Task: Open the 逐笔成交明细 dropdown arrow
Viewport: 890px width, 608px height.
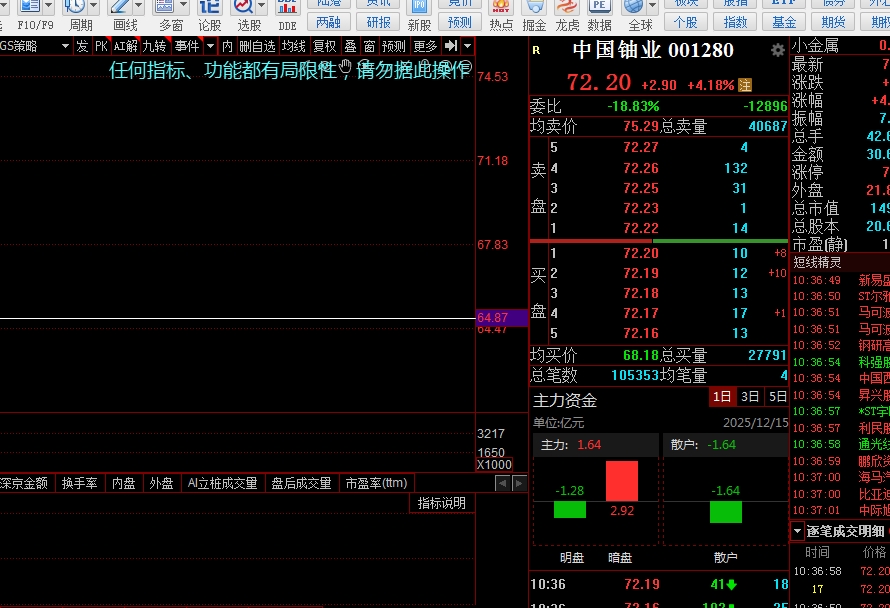Action: pos(797,531)
